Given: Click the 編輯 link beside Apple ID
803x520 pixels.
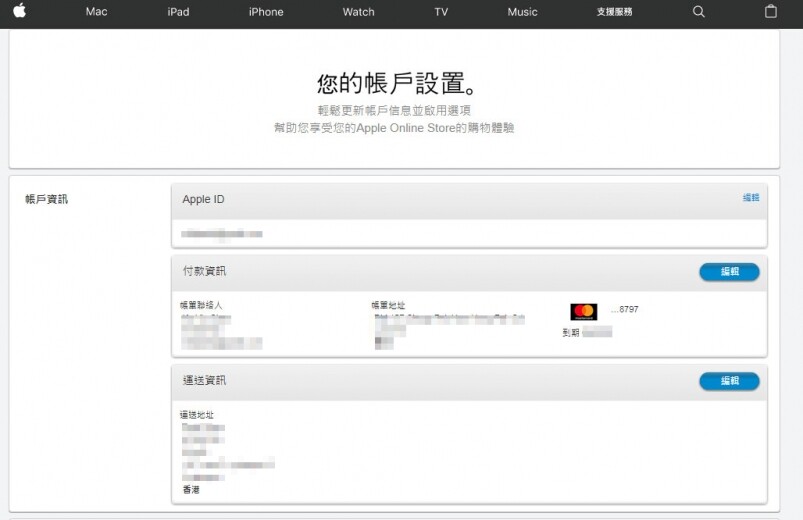Looking at the screenshot, I should tap(751, 197).
